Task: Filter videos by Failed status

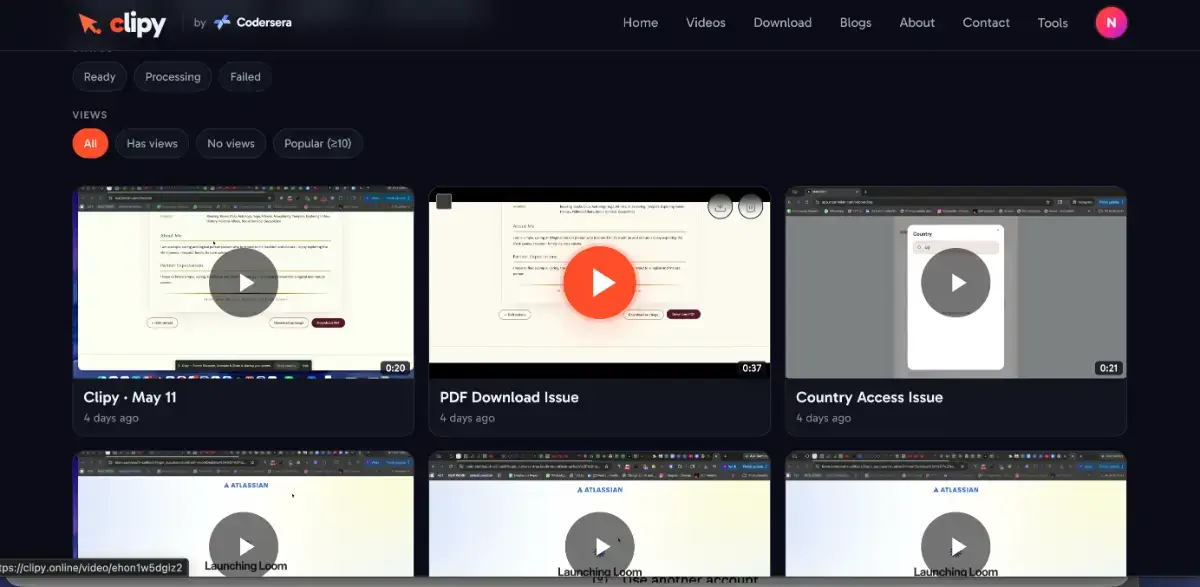Action: [x=245, y=77]
